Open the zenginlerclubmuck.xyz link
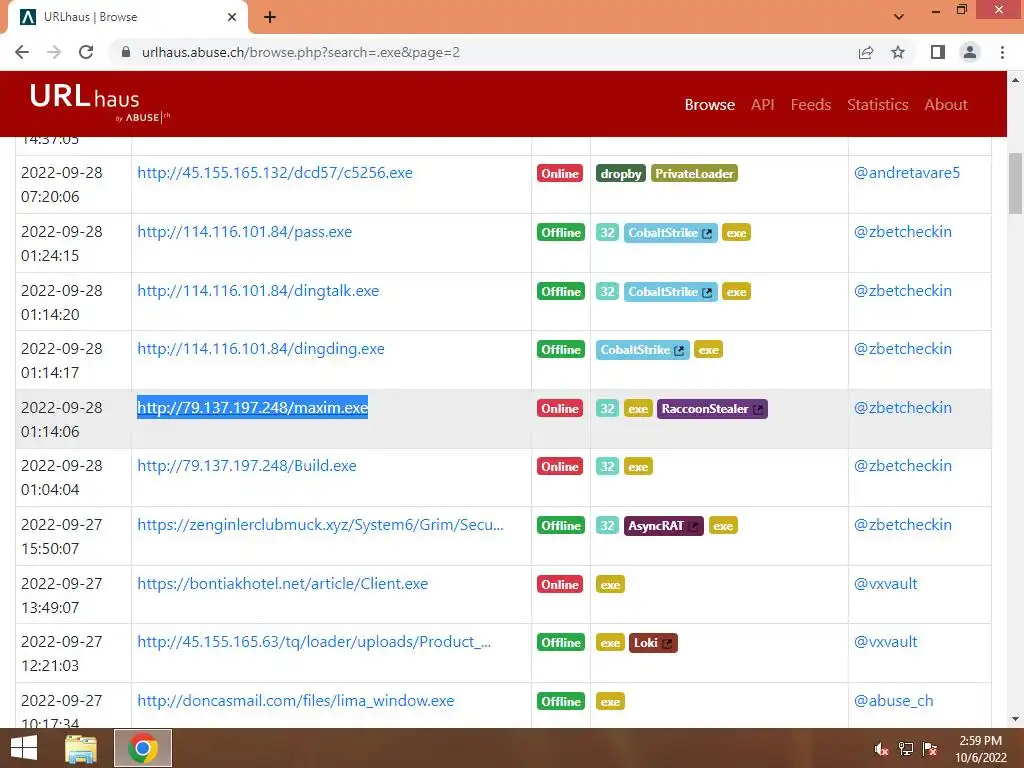 tap(320, 524)
